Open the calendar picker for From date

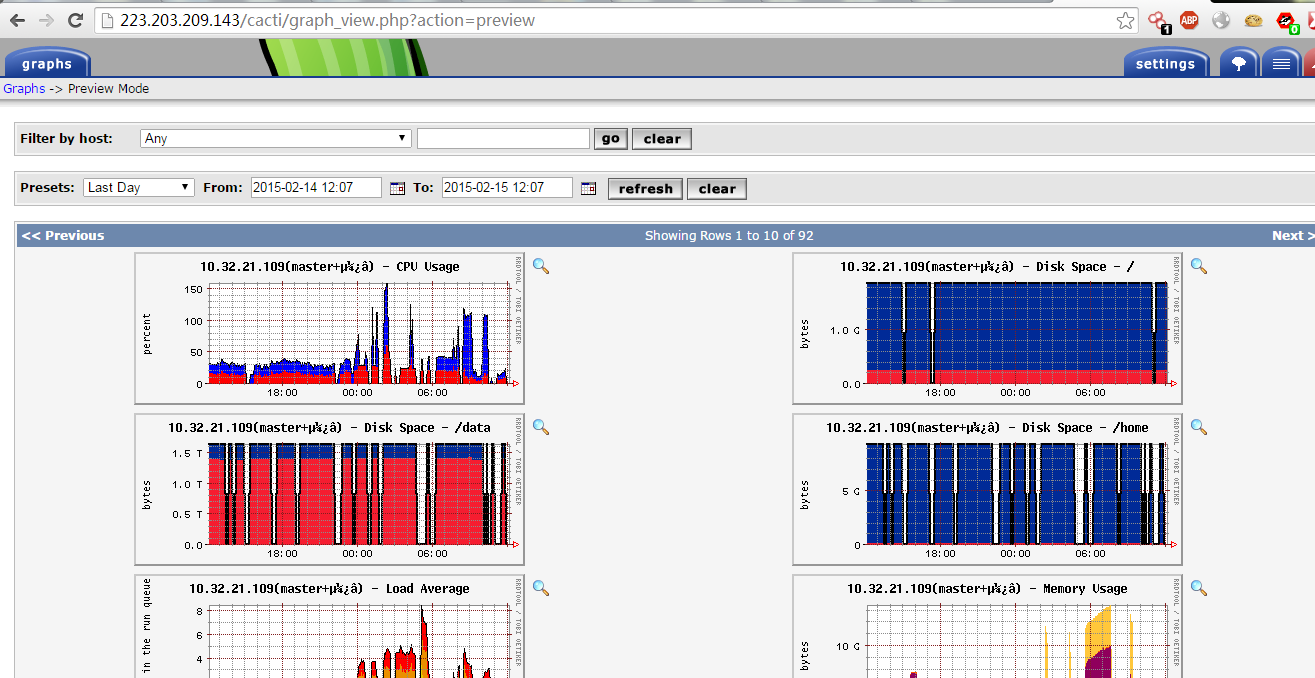[x=397, y=188]
